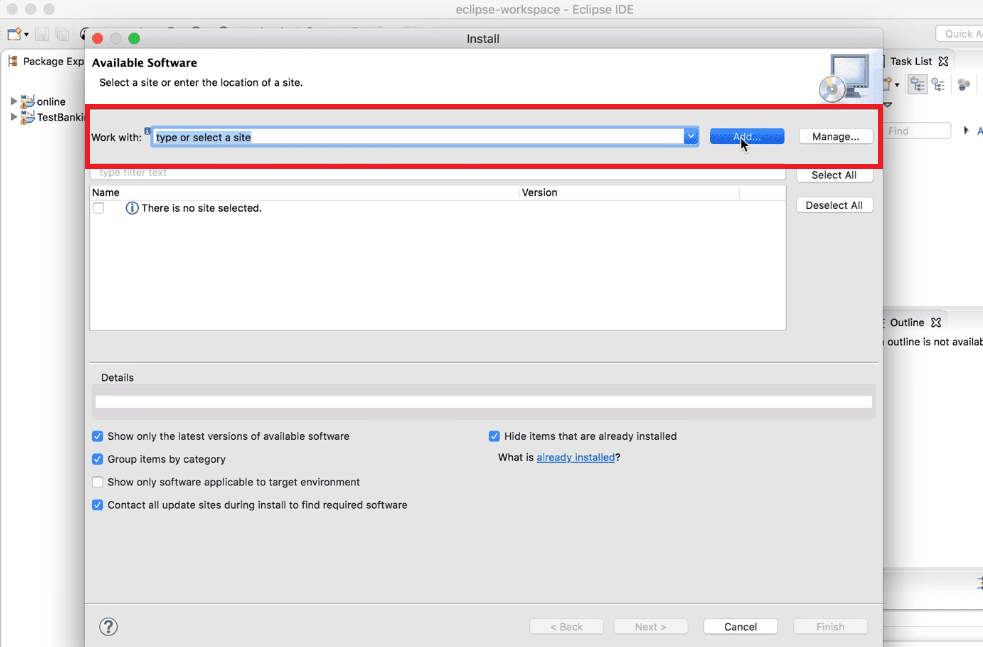
Task: Close the Outline view via X icon
Action: [x=936, y=322]
